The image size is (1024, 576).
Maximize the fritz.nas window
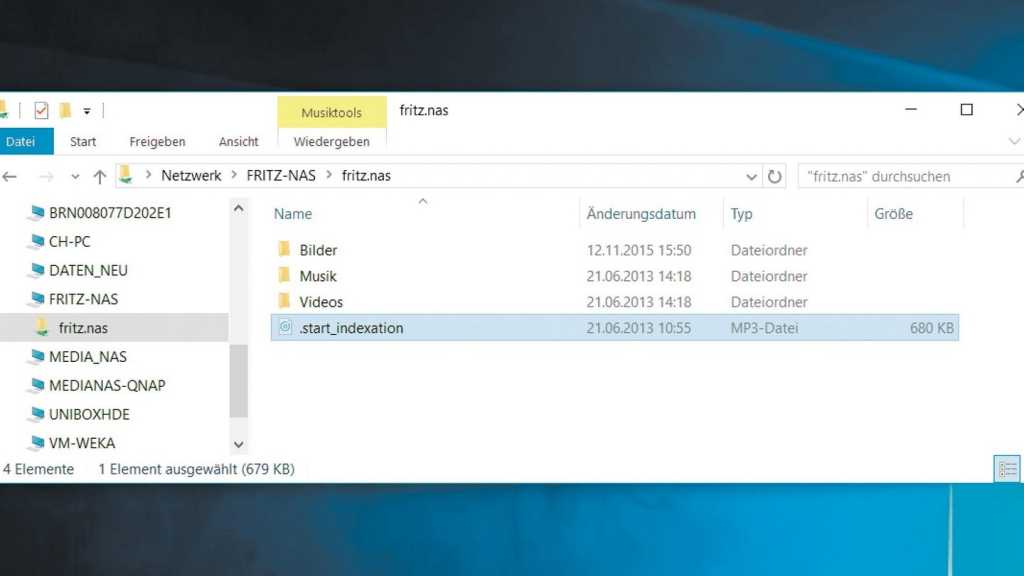click(967, 110)
